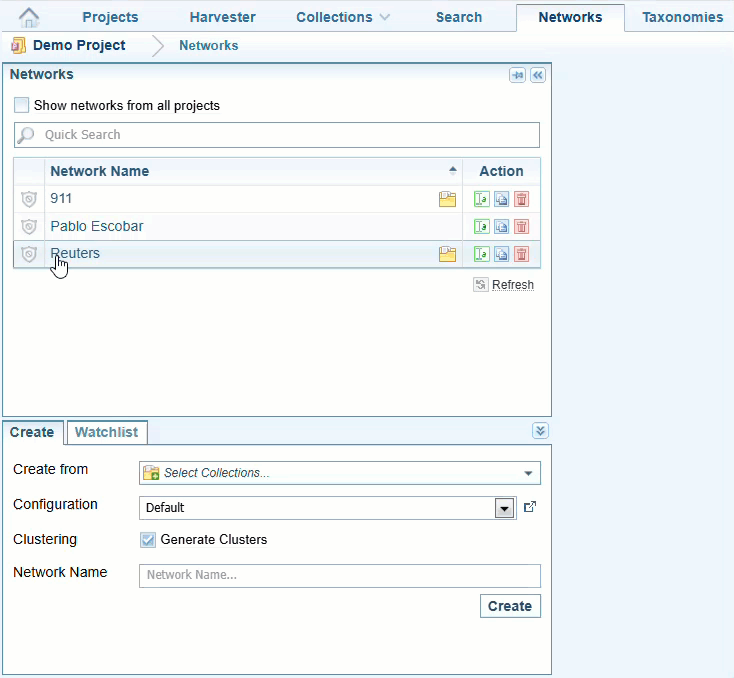
Task: Enable Show networks from all projects
Action: pos(22,105)
